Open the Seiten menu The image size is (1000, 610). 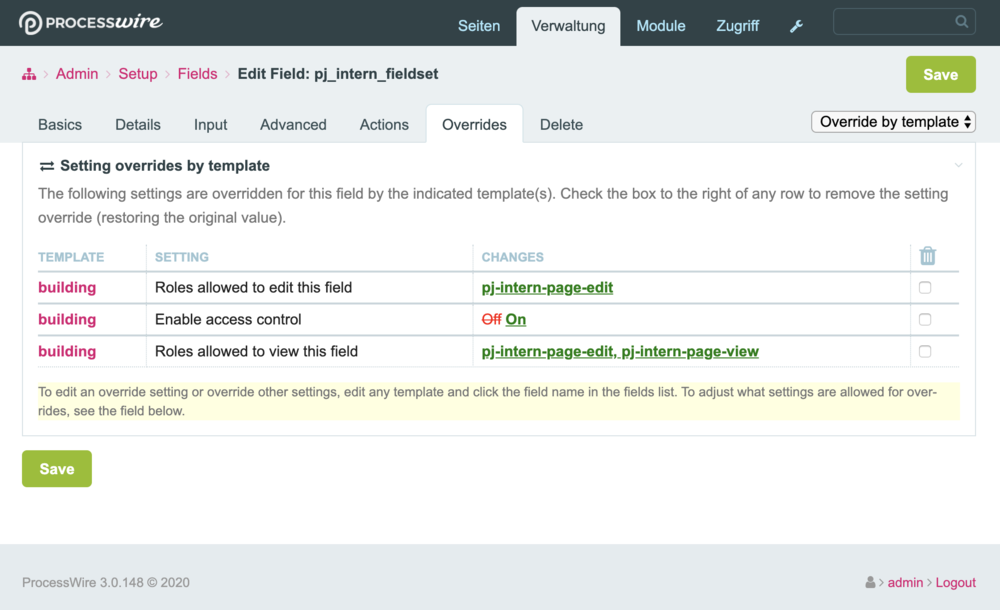[478, 26]
